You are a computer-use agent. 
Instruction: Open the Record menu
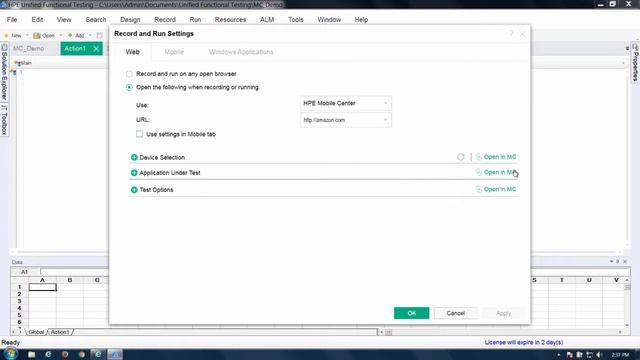click(x=165, y=20)
